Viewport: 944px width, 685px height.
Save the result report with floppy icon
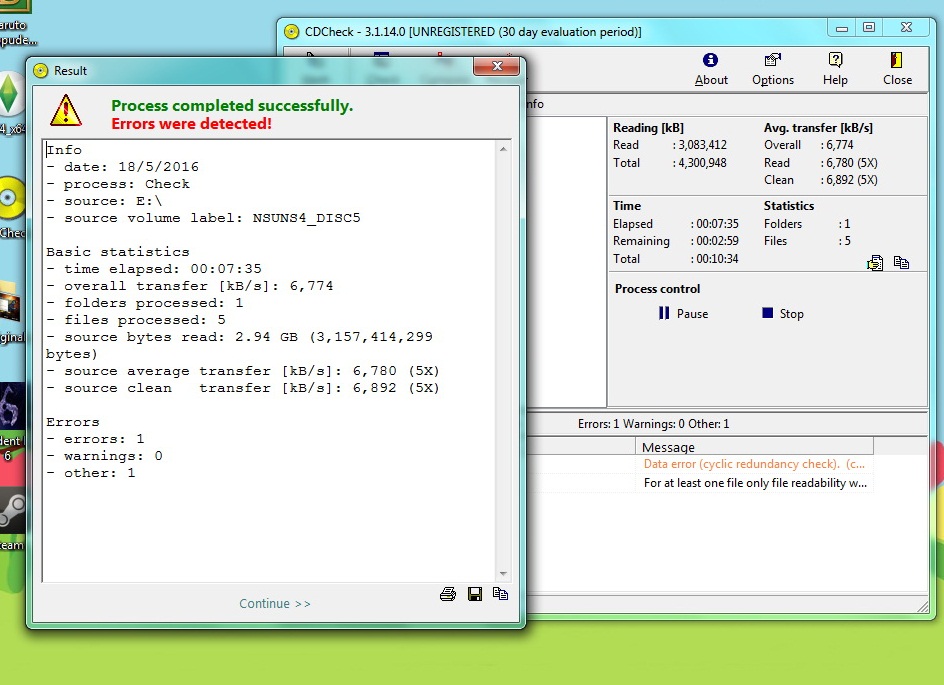[475, 594]
